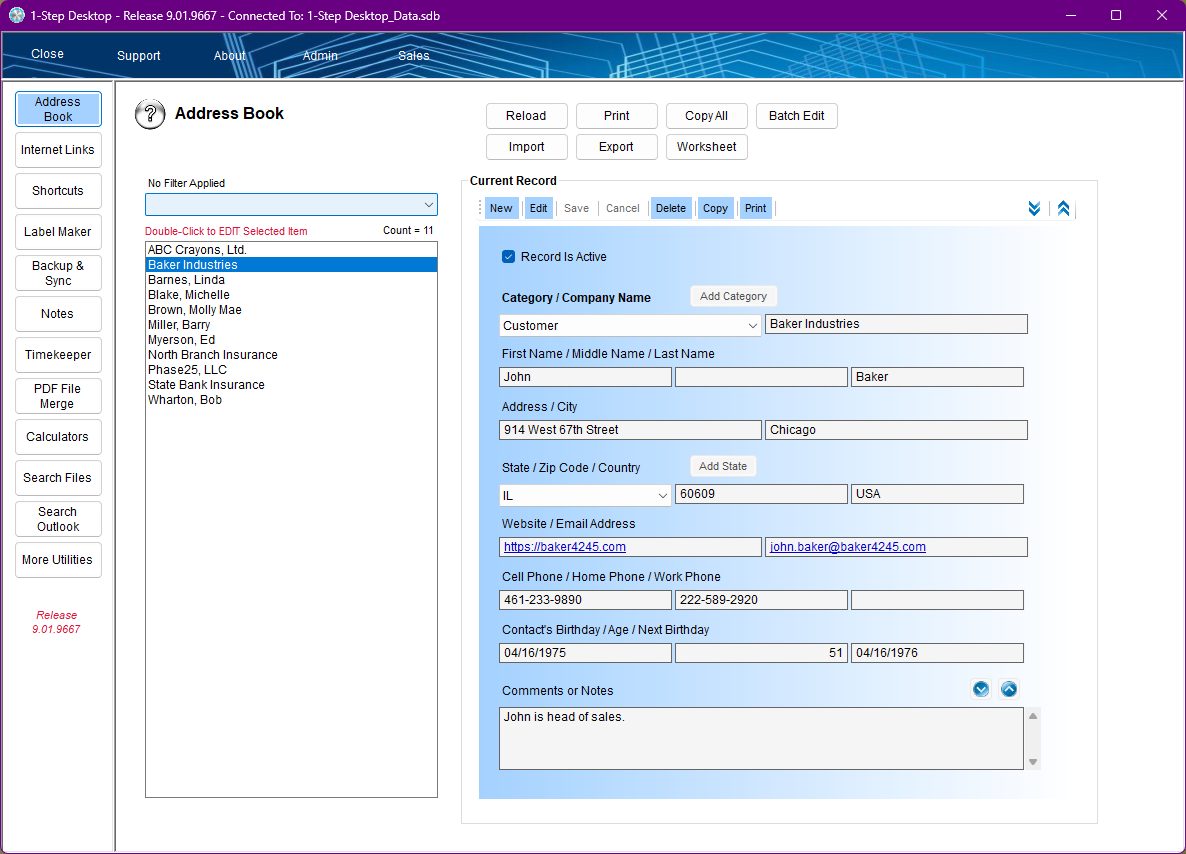1186x854 pixels.
Task: Click the Add Category button
Action: click(734, 297)
